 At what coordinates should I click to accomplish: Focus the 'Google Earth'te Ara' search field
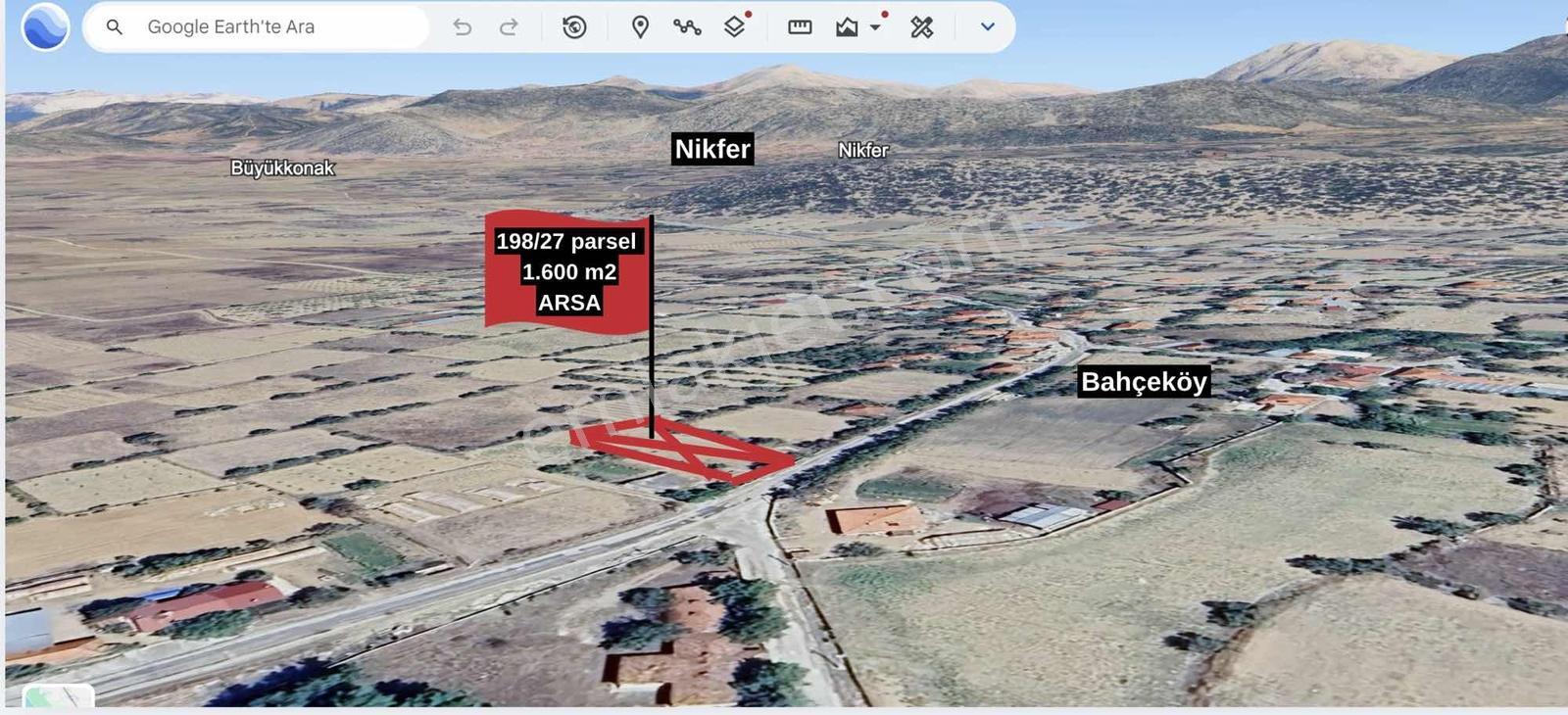pos(257,27)
